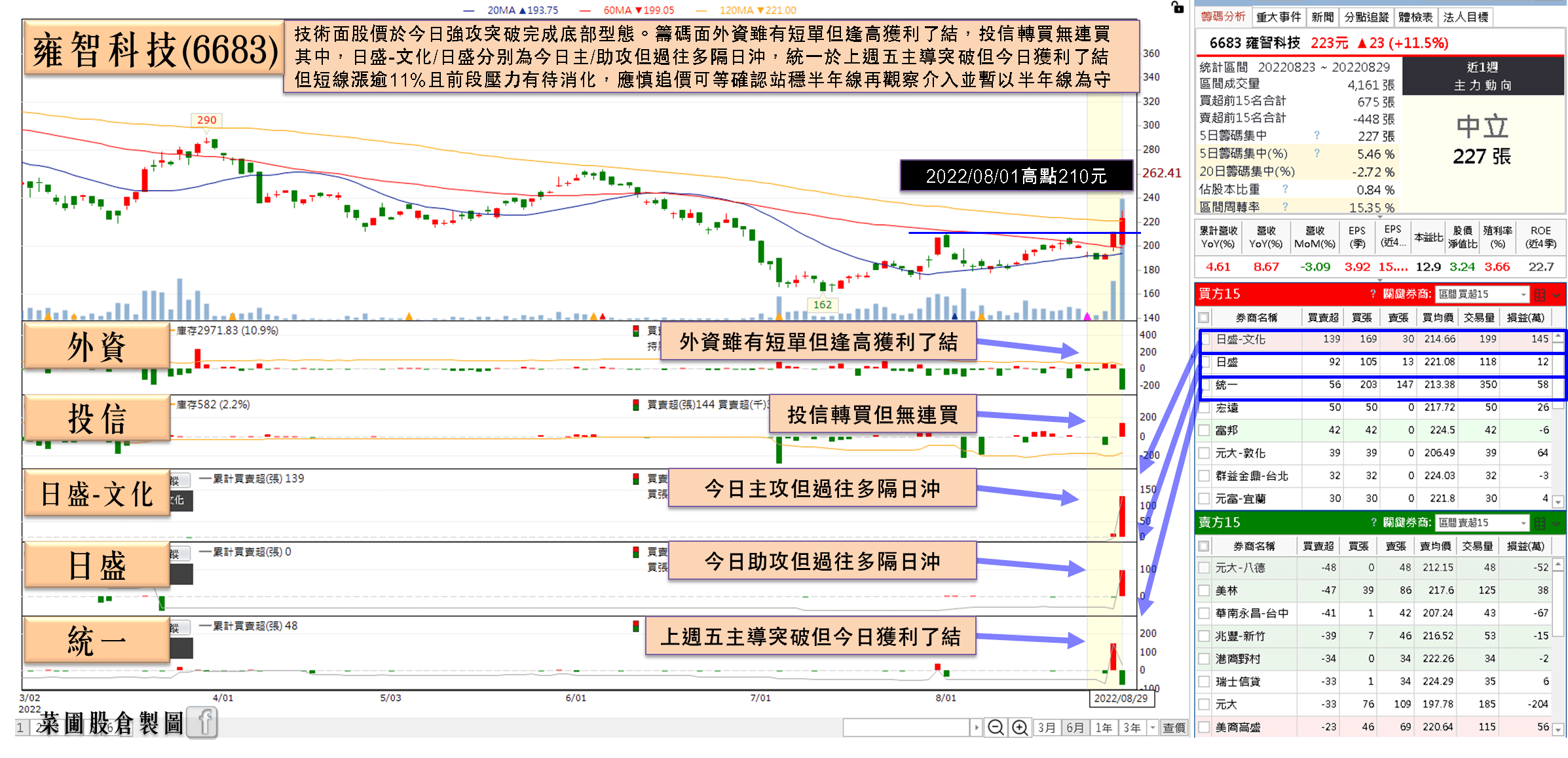Click the help icon beside 區間周轉率
Viewport: 1568px width, 758px height.
[x=1285, y=207]
